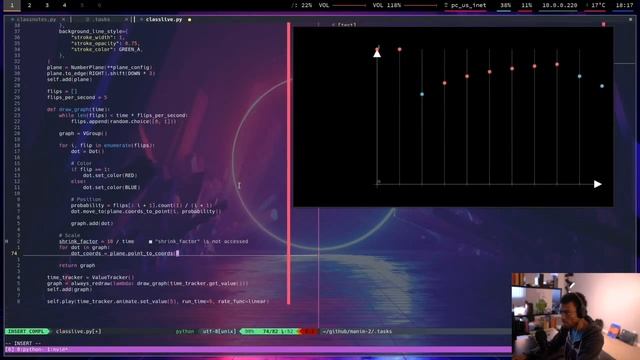Click the 'self.add(graph)' line
This screenshot has width=640, height=360.
[x=69, y=289]
